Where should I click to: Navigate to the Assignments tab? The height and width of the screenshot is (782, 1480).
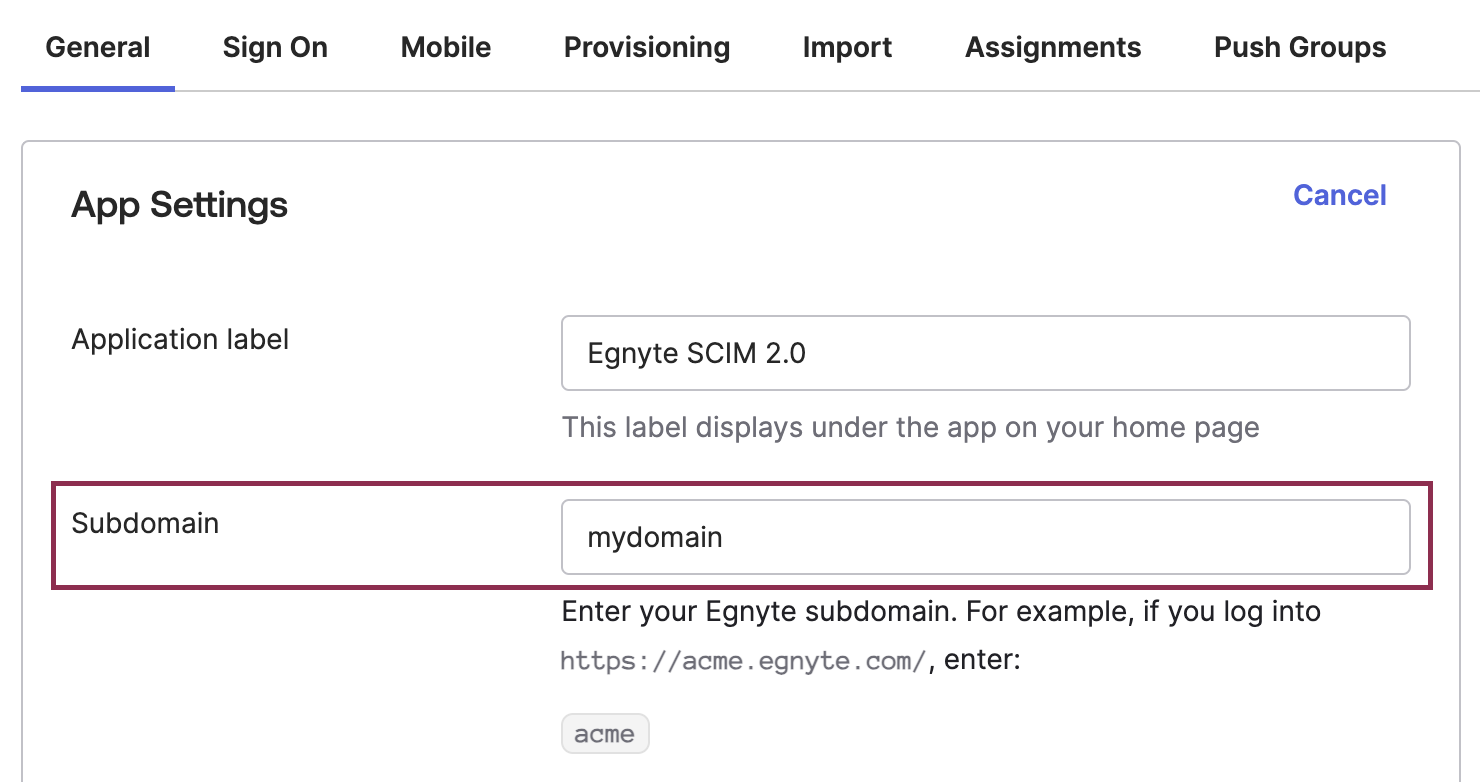point(1052,47)
